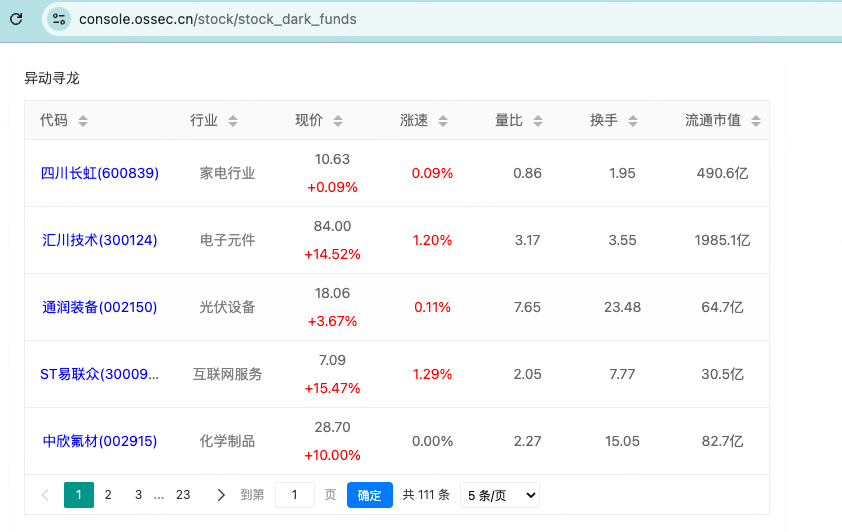Click the 家电行业 industry cell

coord(227,173)
